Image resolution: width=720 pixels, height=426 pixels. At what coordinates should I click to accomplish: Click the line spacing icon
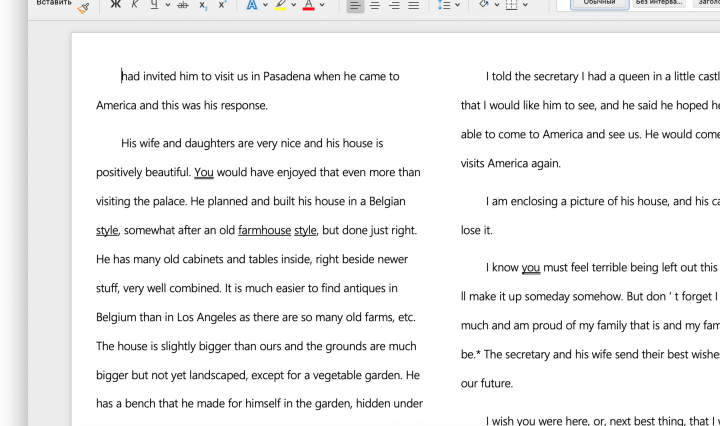coord(444,5)
